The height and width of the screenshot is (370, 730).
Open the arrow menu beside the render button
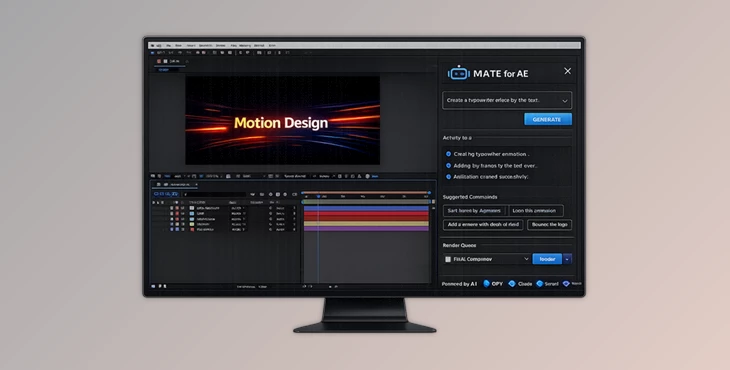coord(567,259)
